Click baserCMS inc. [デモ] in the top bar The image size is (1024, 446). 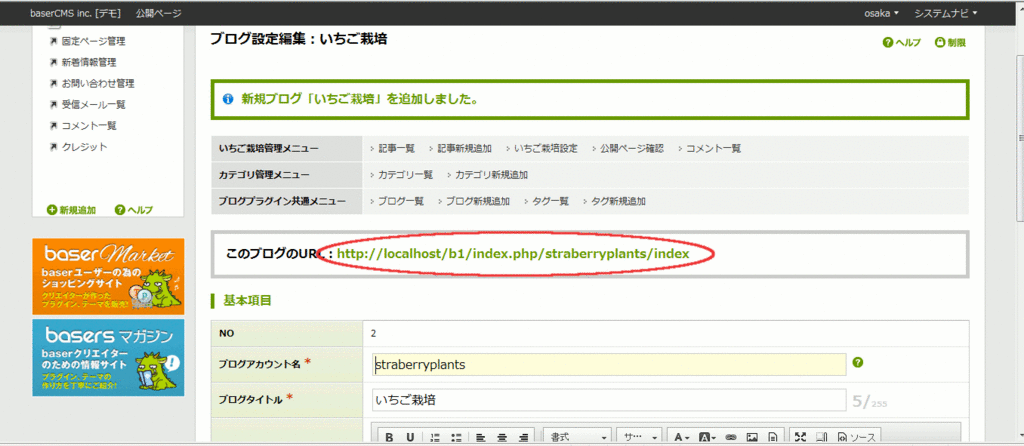point(77,13)
